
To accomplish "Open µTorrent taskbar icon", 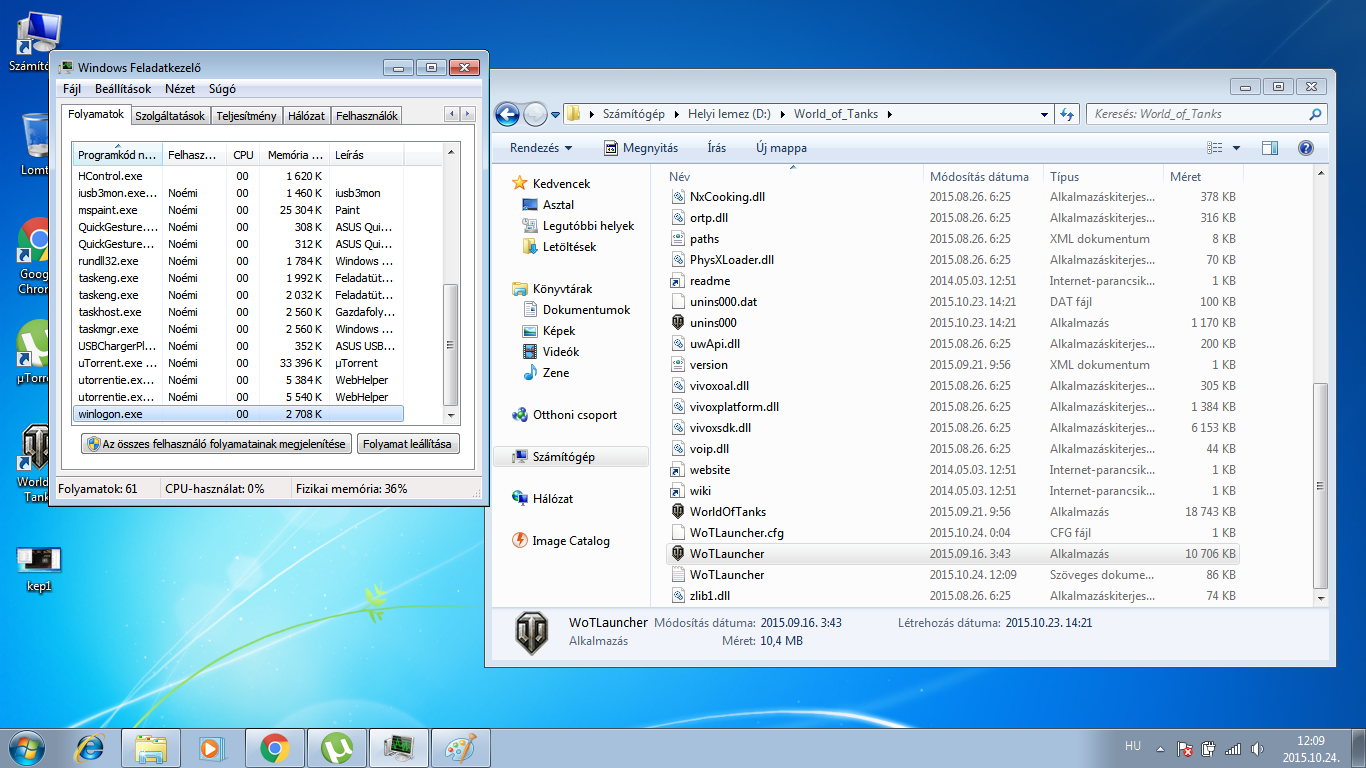I will (337, 747).
